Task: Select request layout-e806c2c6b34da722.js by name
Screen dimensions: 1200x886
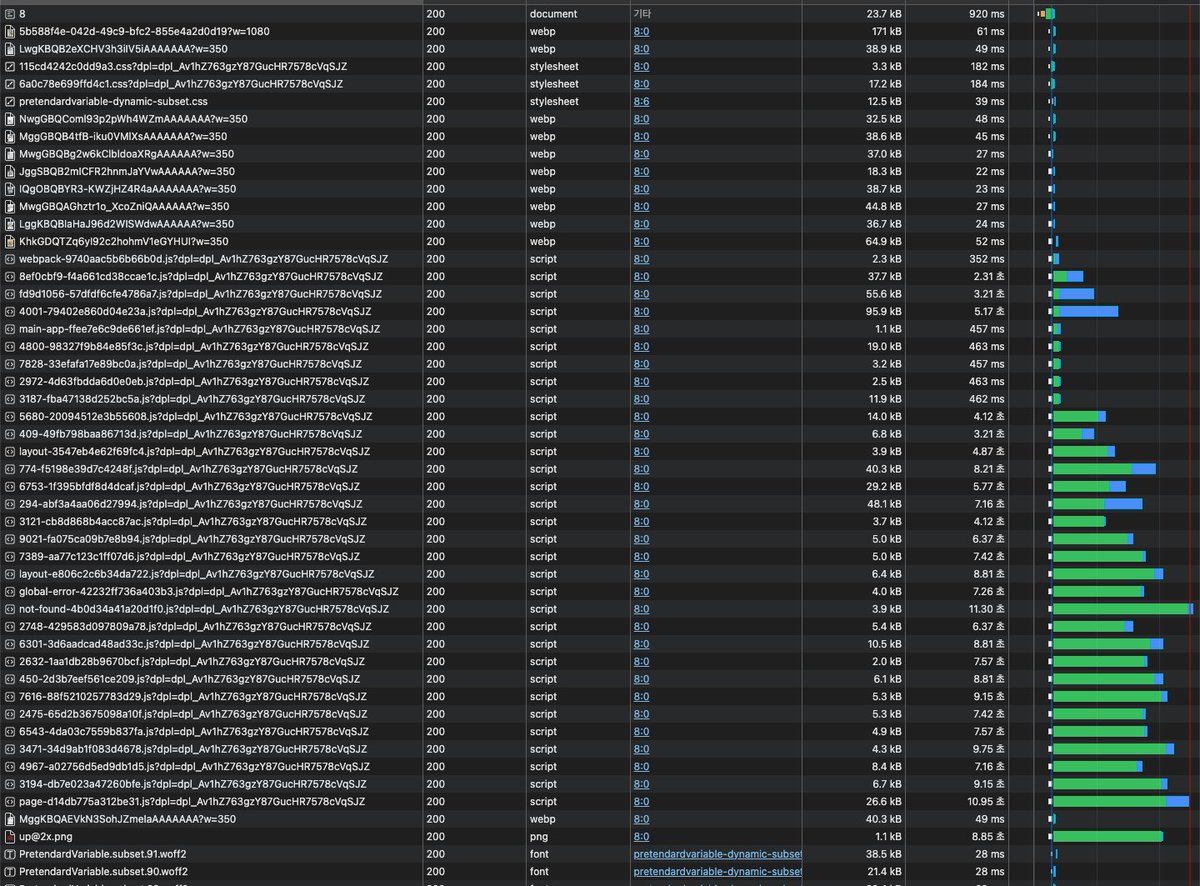Action: [197, 574]
